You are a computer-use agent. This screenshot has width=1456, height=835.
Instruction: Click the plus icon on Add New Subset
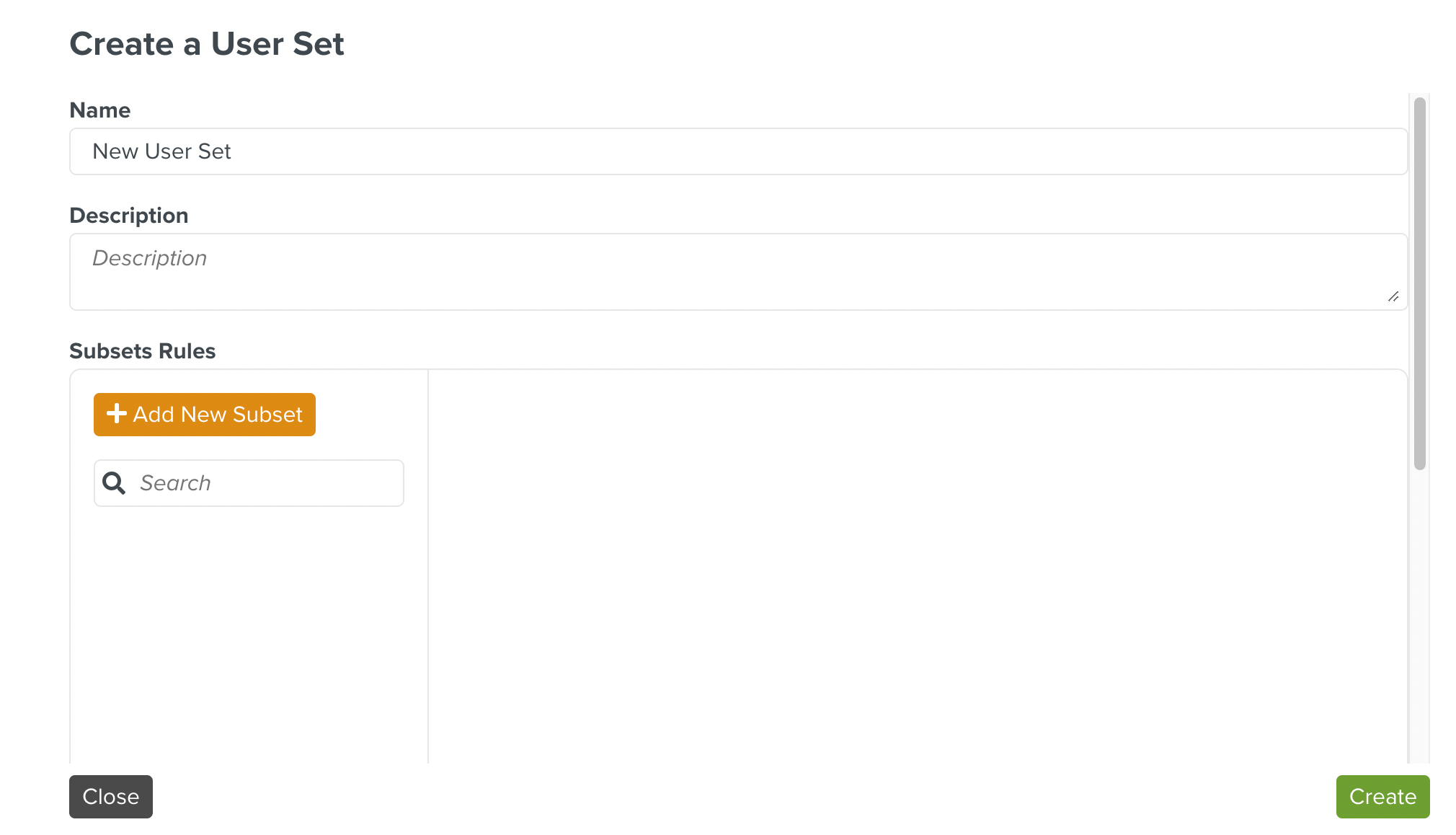pyautogui.click(x=116, y=414)
